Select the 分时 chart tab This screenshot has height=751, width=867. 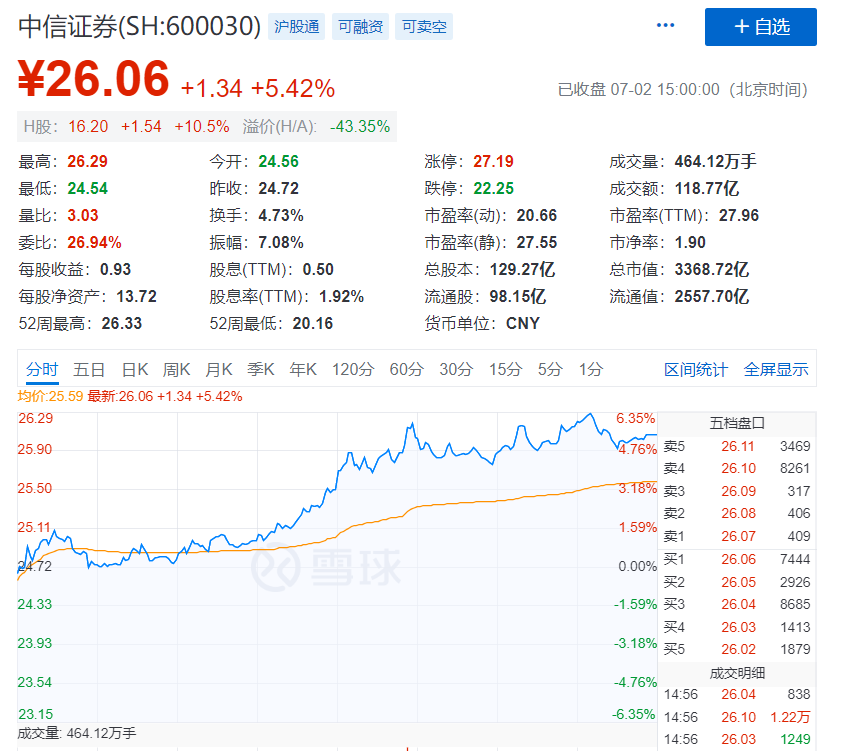click(42, 370)
